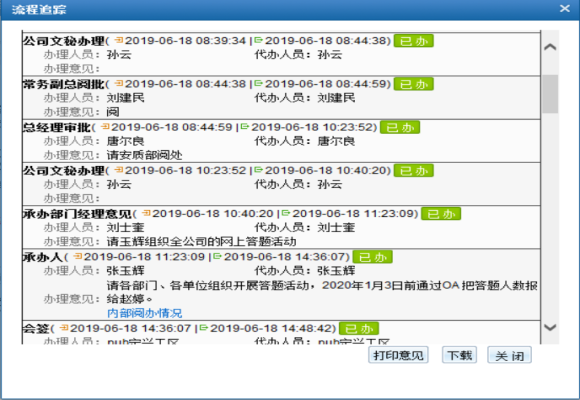Click the 打印意见 button
This screenshot has width=580, height=400.
(x=398, y=355)
